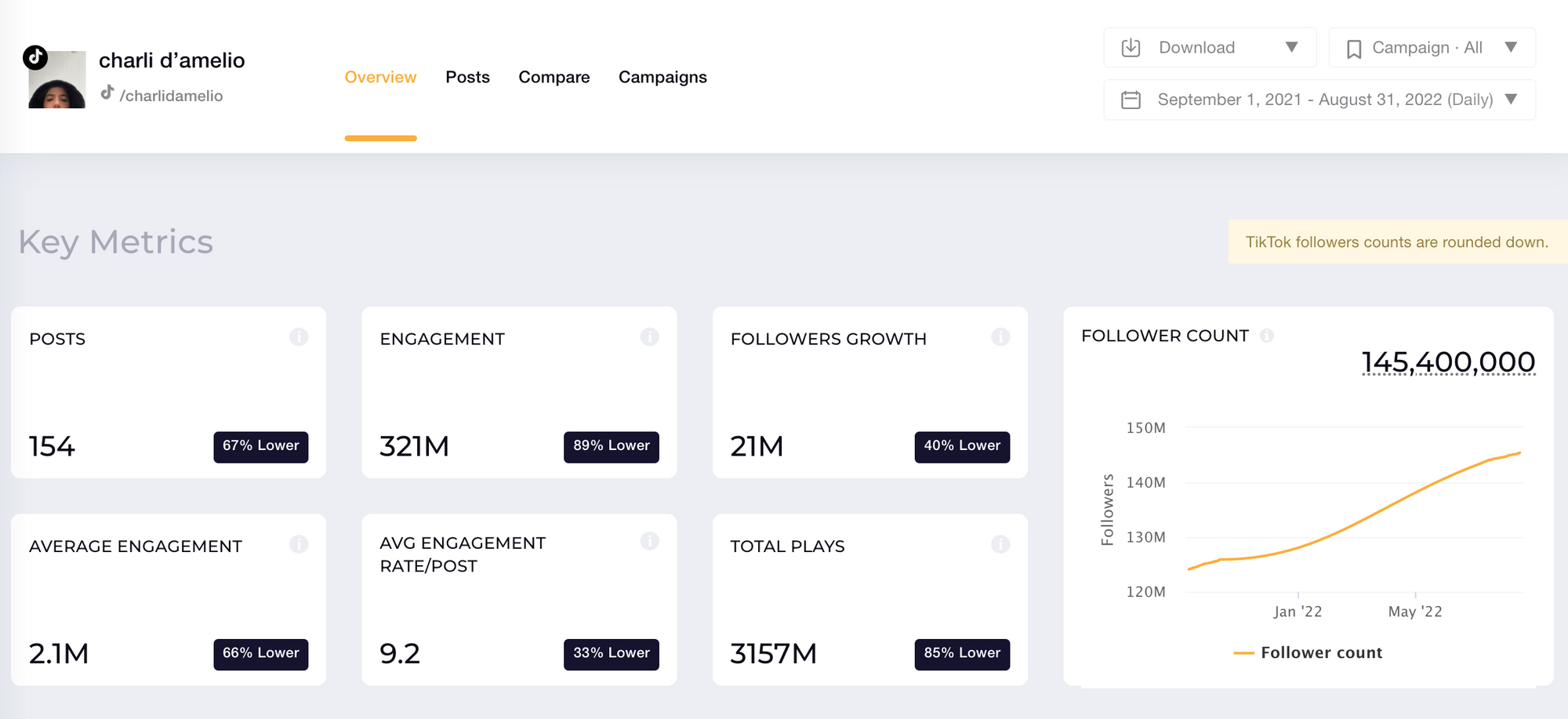The width and height of the screenshot is (1568, 719).
Task: Click the download icon in Download button
Action: coord(1131,48)
